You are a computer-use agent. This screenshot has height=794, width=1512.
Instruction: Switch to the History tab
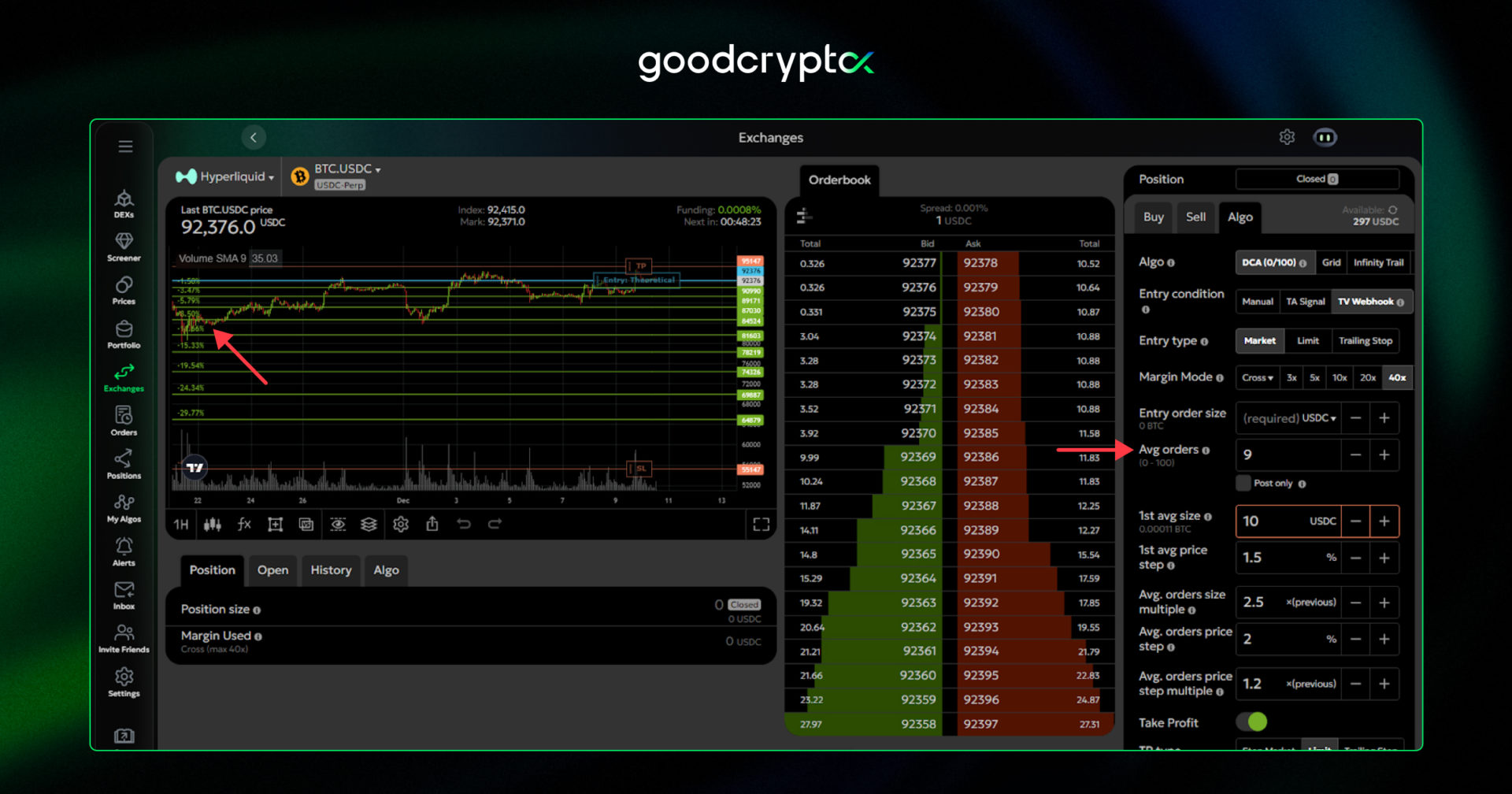pos(331,570)
